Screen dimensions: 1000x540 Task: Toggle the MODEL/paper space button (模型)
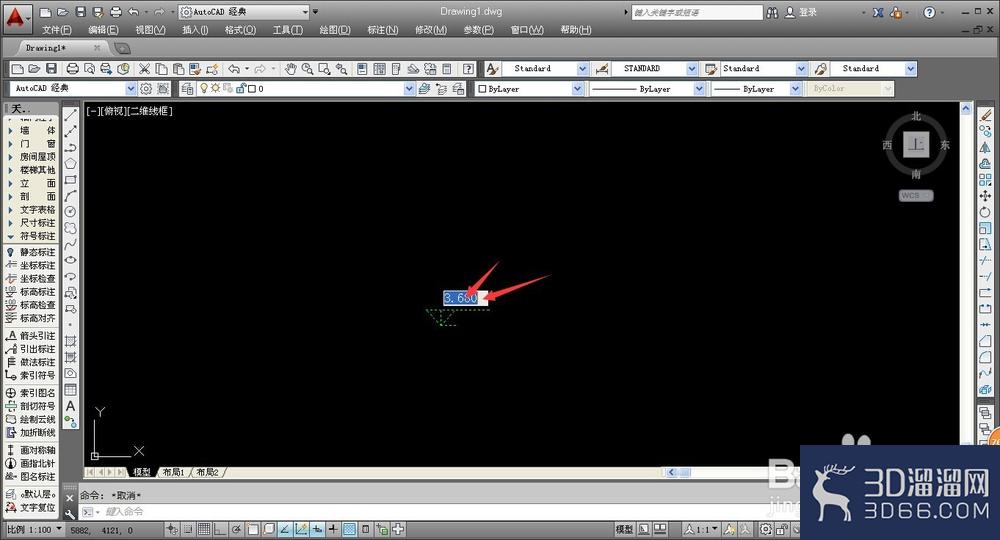click(x=624, y=529)
